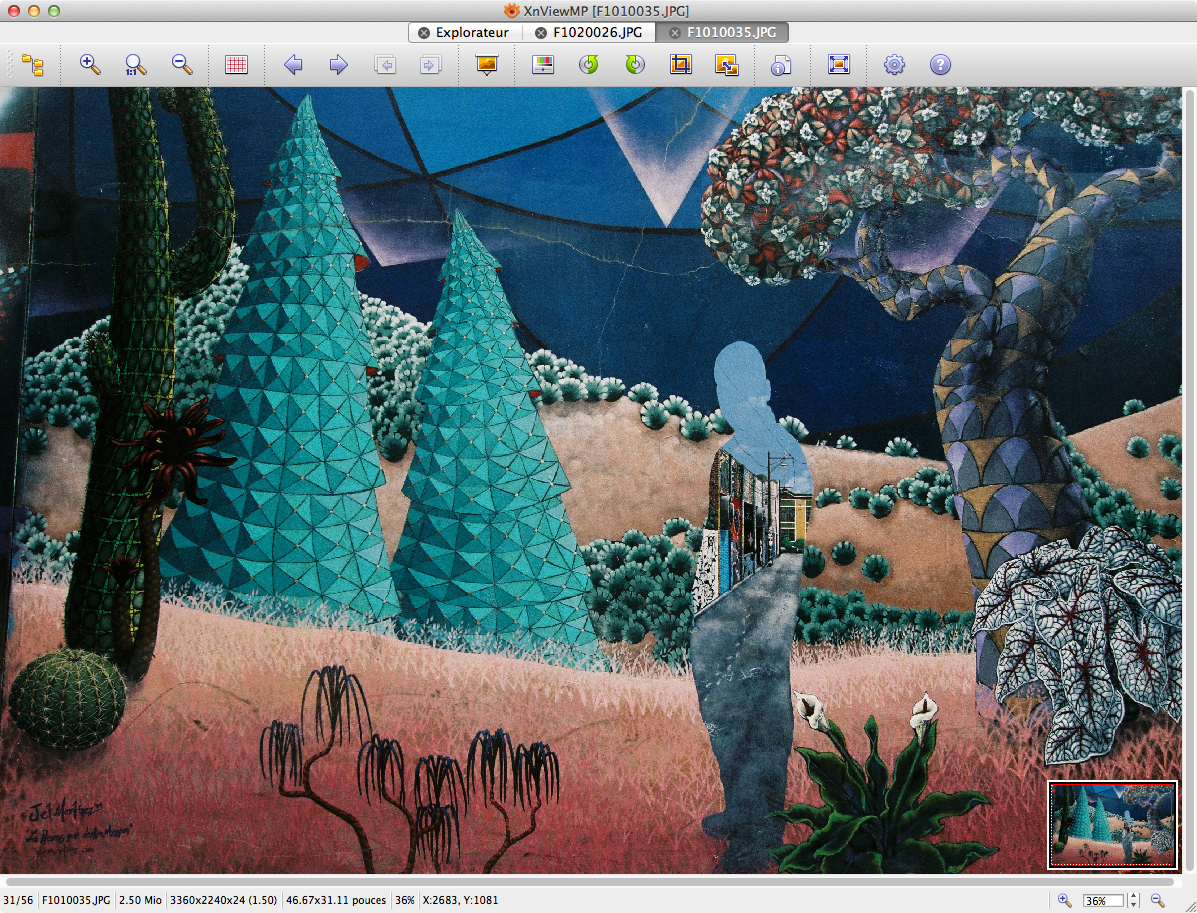
Task: Rotate the image clockwise
Action: tap(634, 65)
